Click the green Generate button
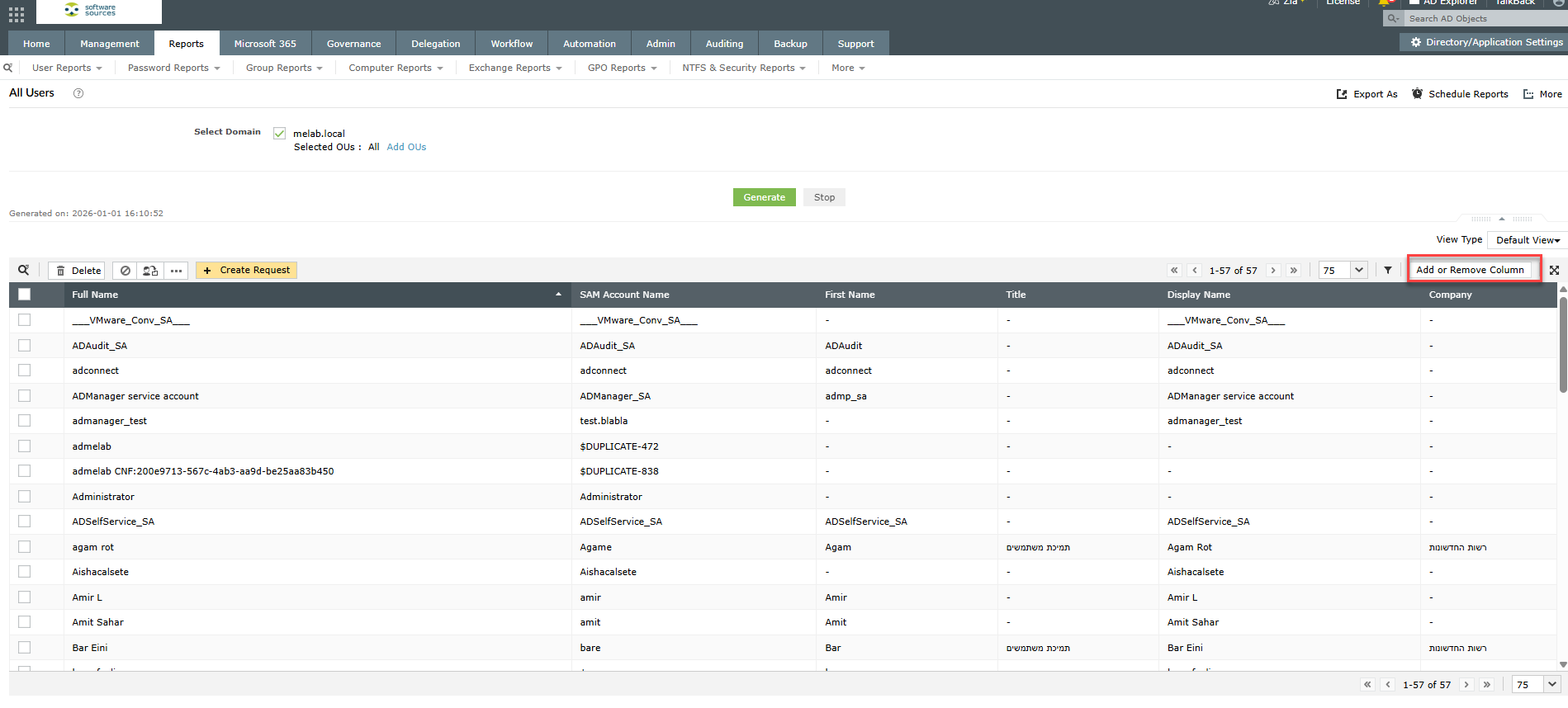1568x708 pixels. 764,197
